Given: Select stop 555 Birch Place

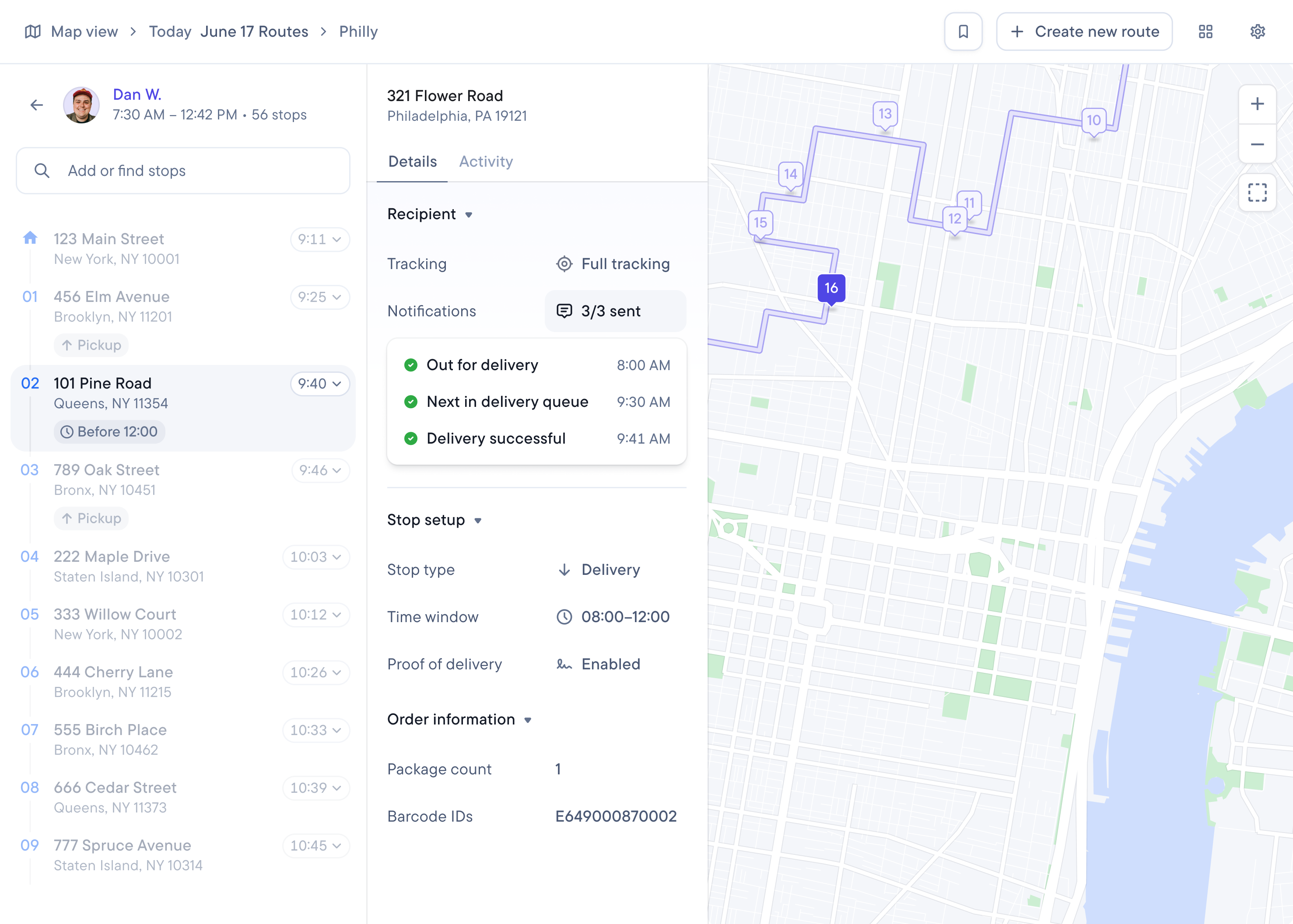Looking at the screenshot, I should tap(183, 740).
